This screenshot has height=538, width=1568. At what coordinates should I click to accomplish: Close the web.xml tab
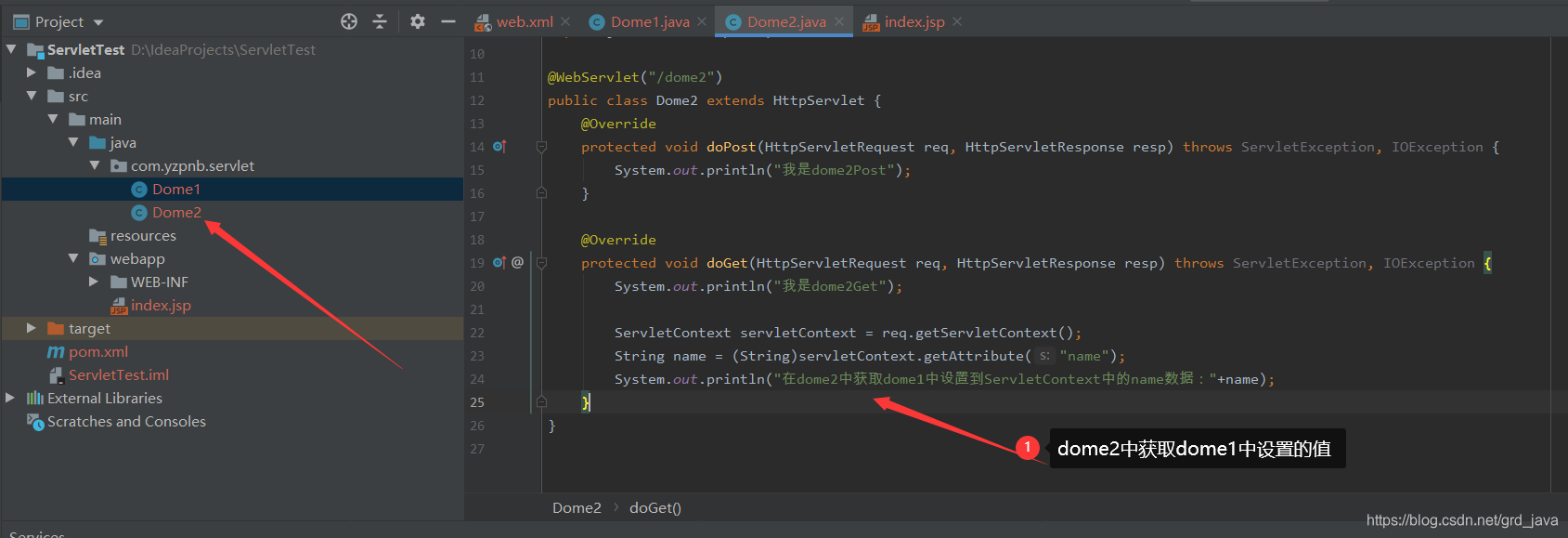(x=565, y=21)
